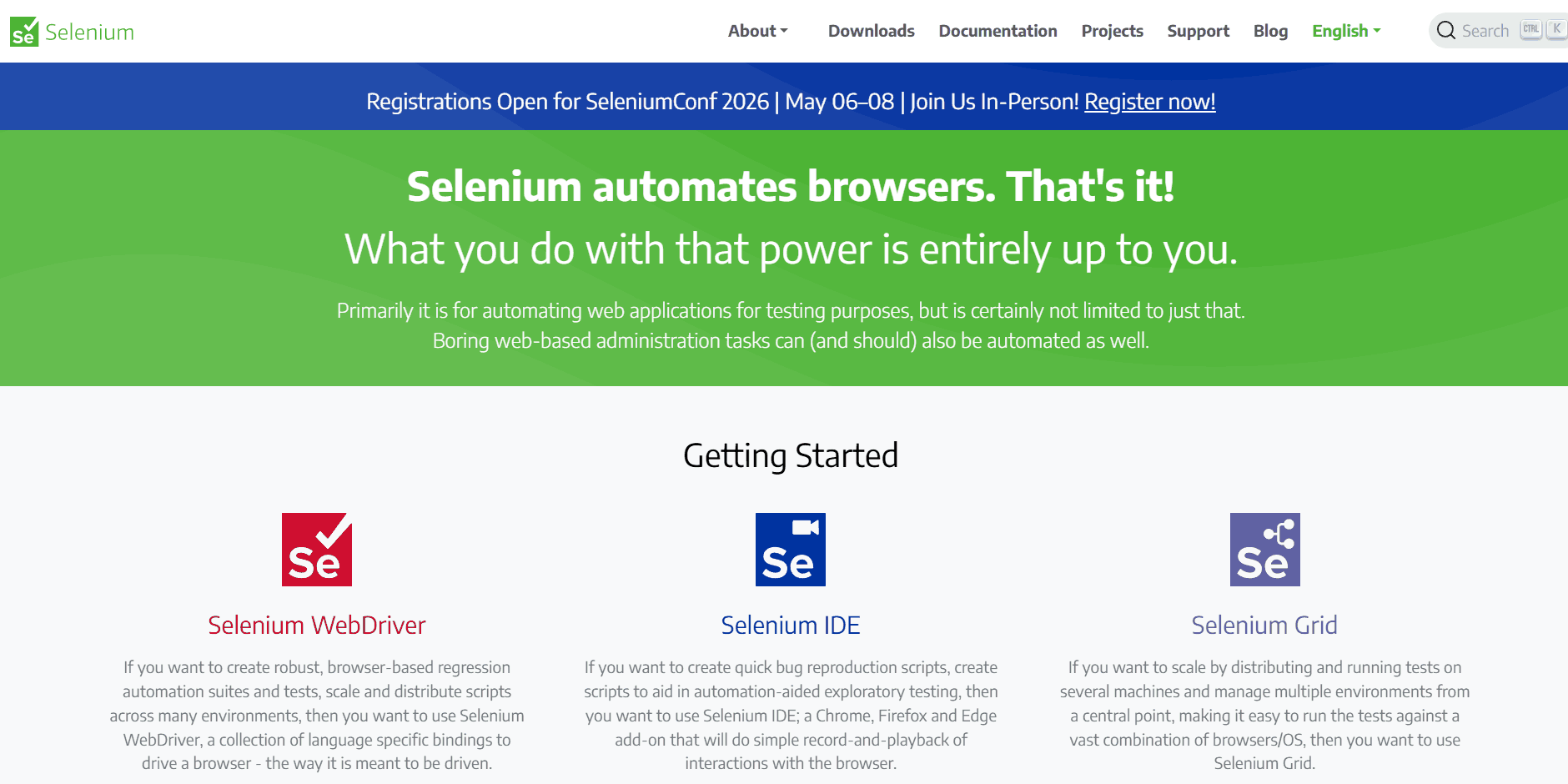Click the CTRL key badge in the search bar
Screen dimensions: 1568x784
[x=1530, y=28]
